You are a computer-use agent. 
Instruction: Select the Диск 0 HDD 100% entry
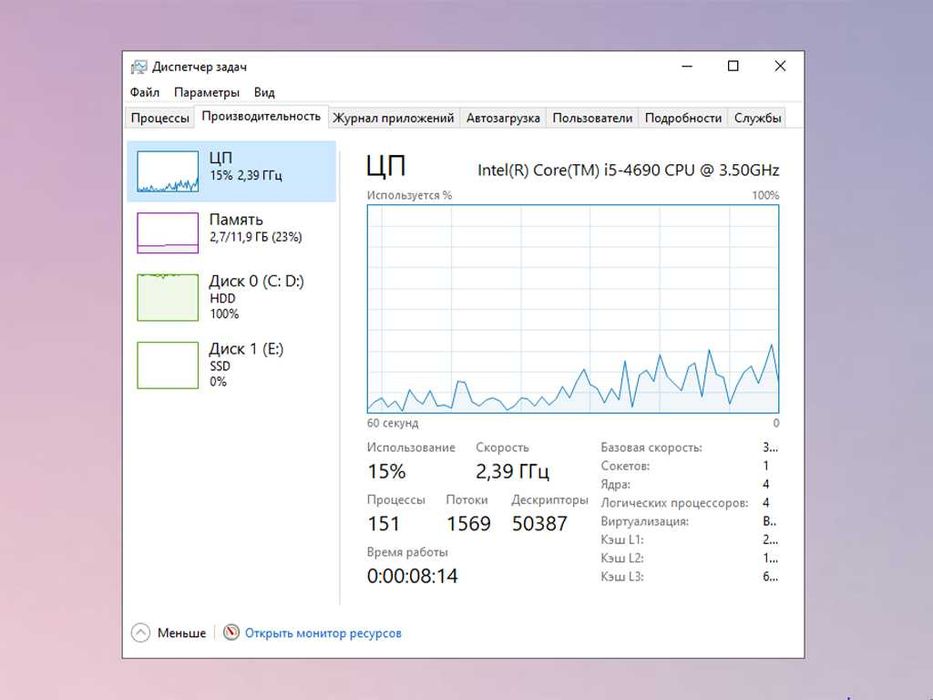(231, 297)
